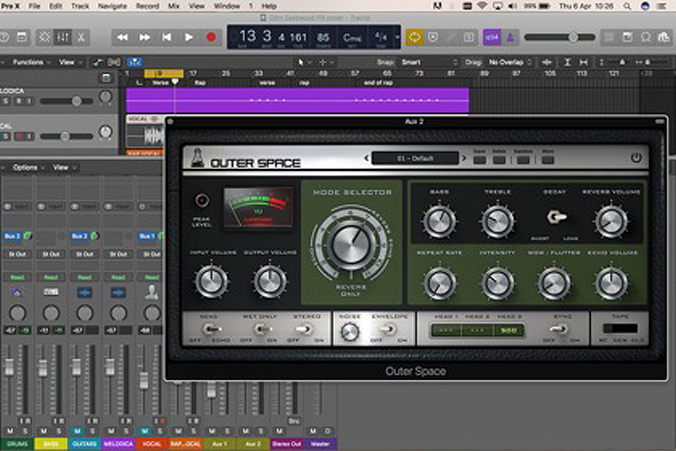
Task: Open the Drag No Overlap dropdown
Action: coord(509,63)
